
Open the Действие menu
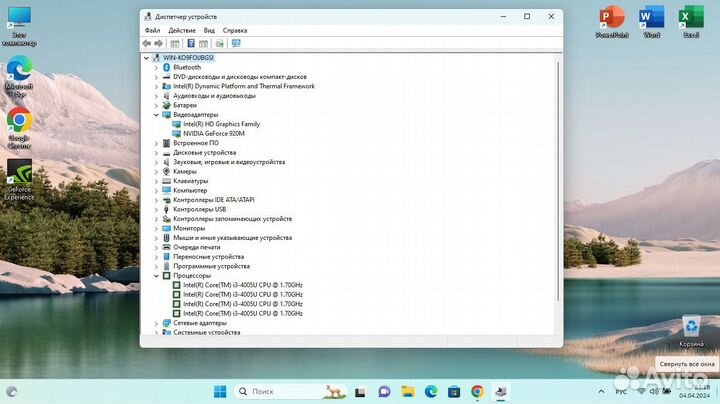click(x=182, y=30)
